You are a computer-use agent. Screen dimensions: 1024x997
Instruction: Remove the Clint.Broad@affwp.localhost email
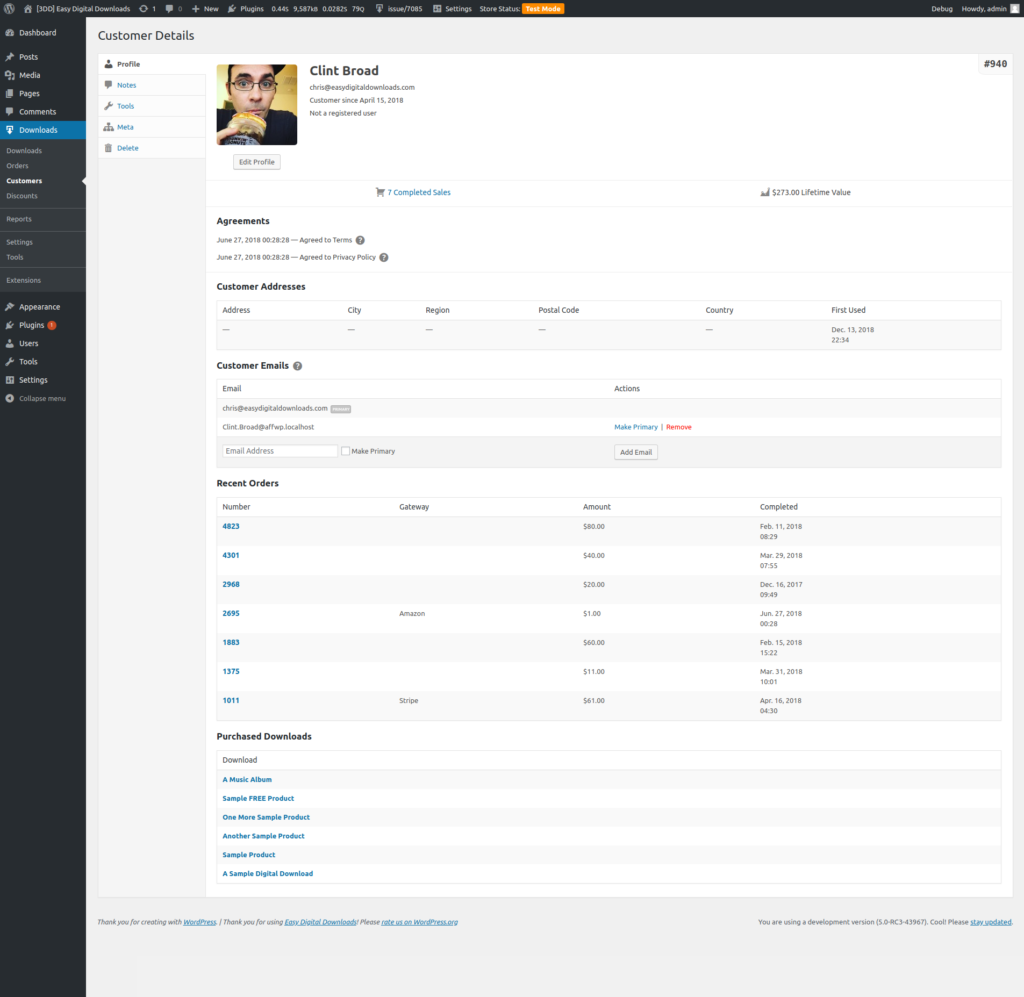679,426
